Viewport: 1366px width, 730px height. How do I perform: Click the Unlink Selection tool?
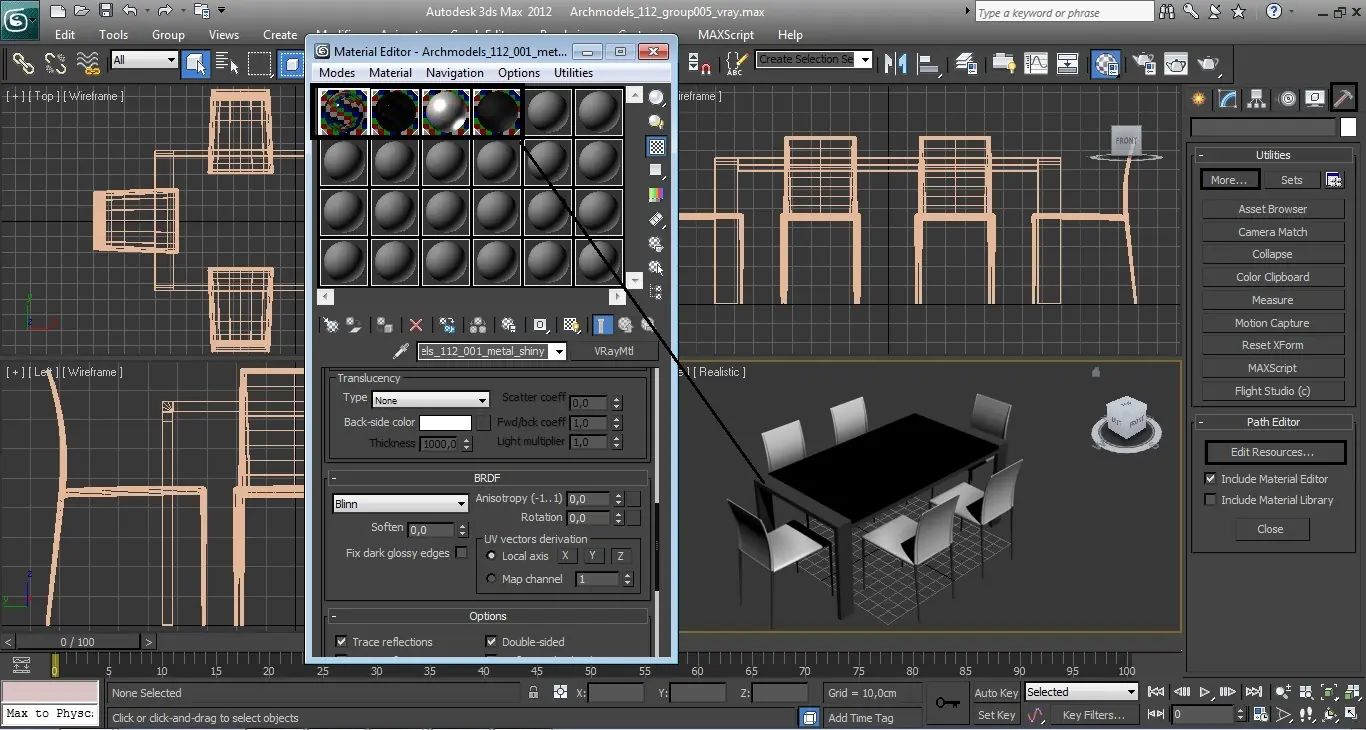click(55, 64)
